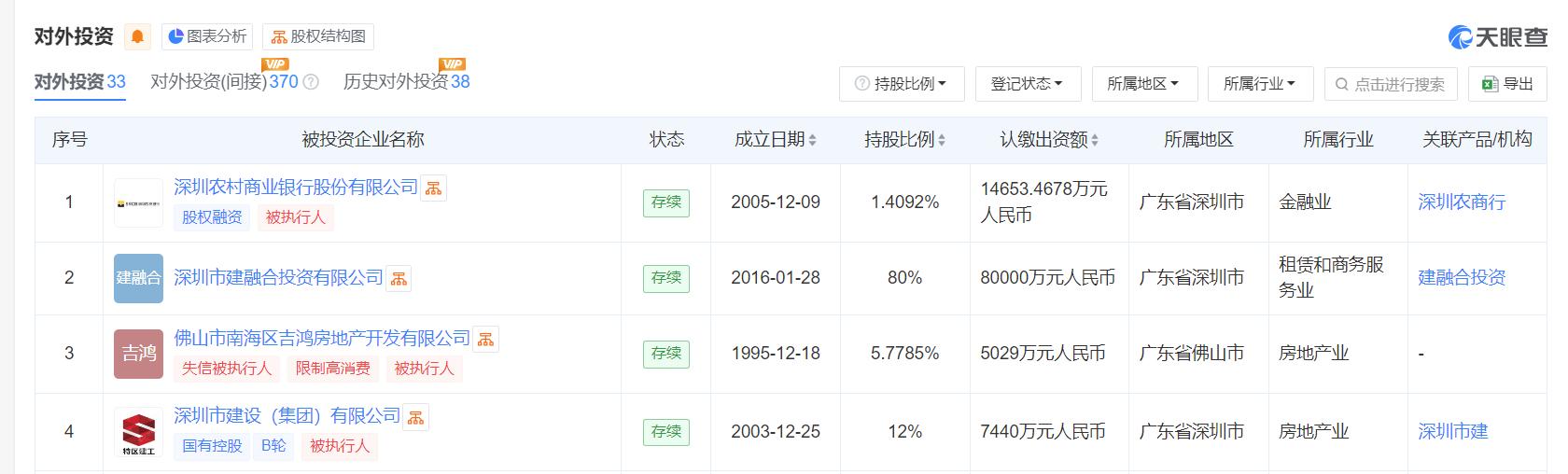Click the 限制高消费 tag
1568x474 pixels.
pos(333,369)
